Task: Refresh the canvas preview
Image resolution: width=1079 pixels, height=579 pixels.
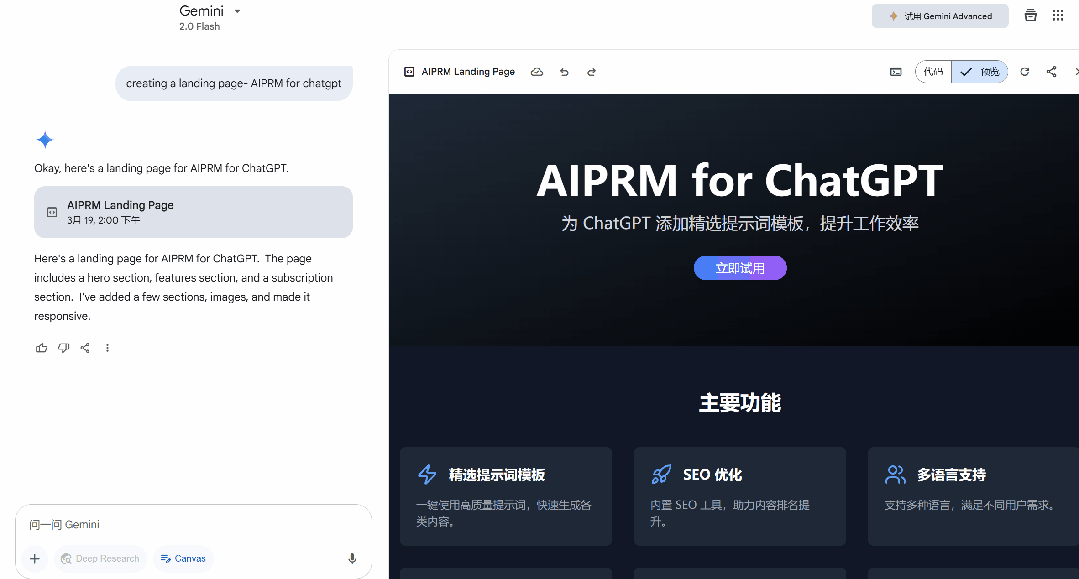Action: 1024,72
